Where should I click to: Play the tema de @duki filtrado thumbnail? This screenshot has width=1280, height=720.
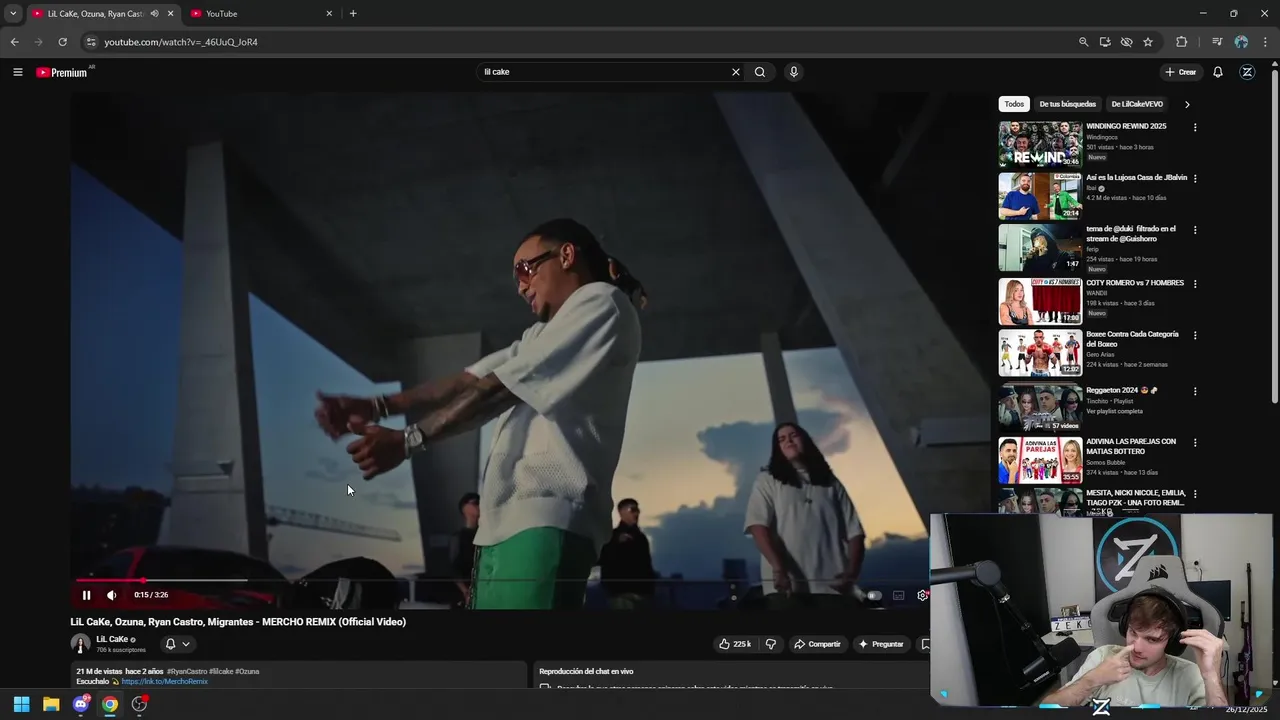point(1040,247)
